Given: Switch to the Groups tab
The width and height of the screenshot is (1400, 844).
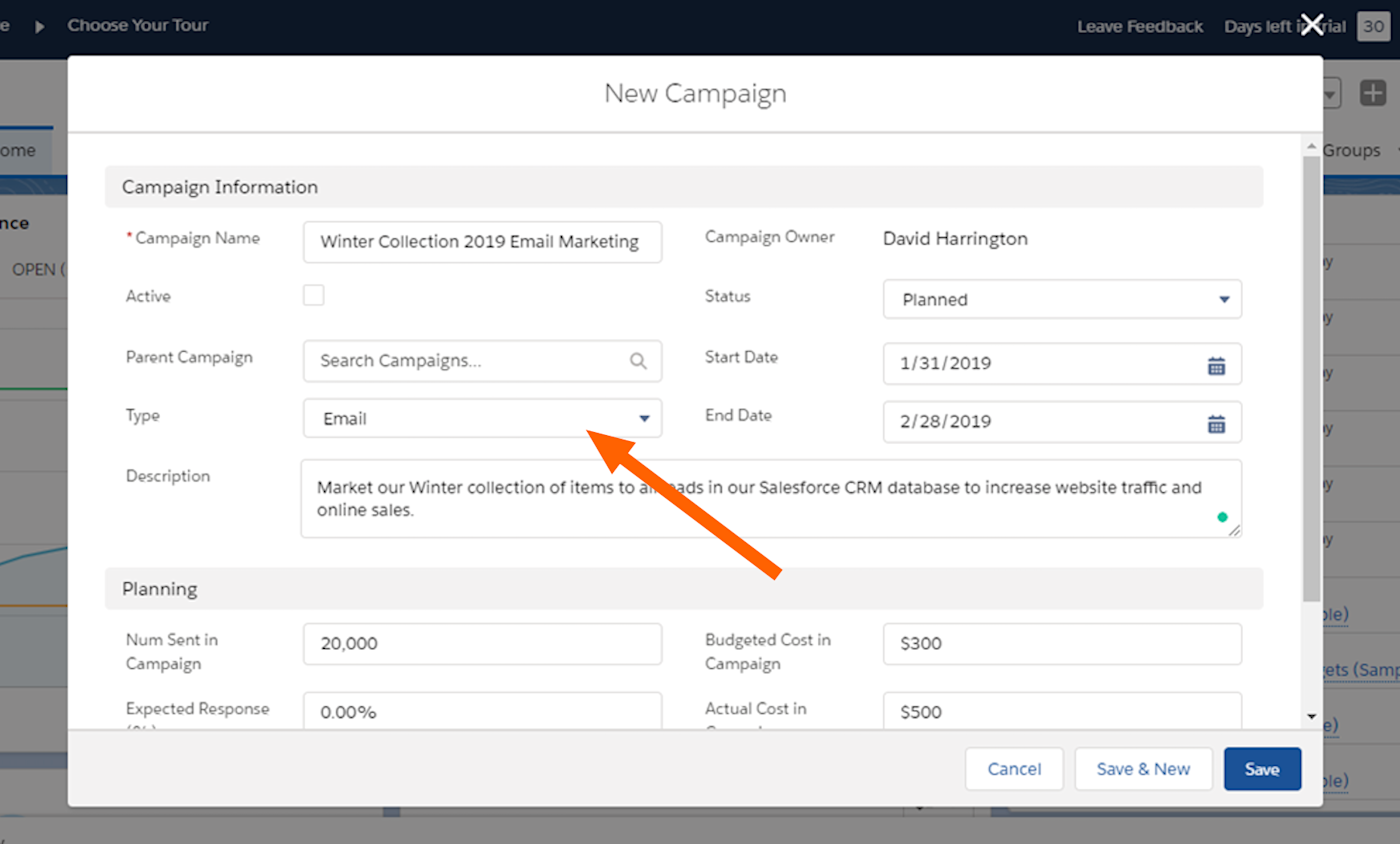Looking at the screenshot, I should point(1351,150).
